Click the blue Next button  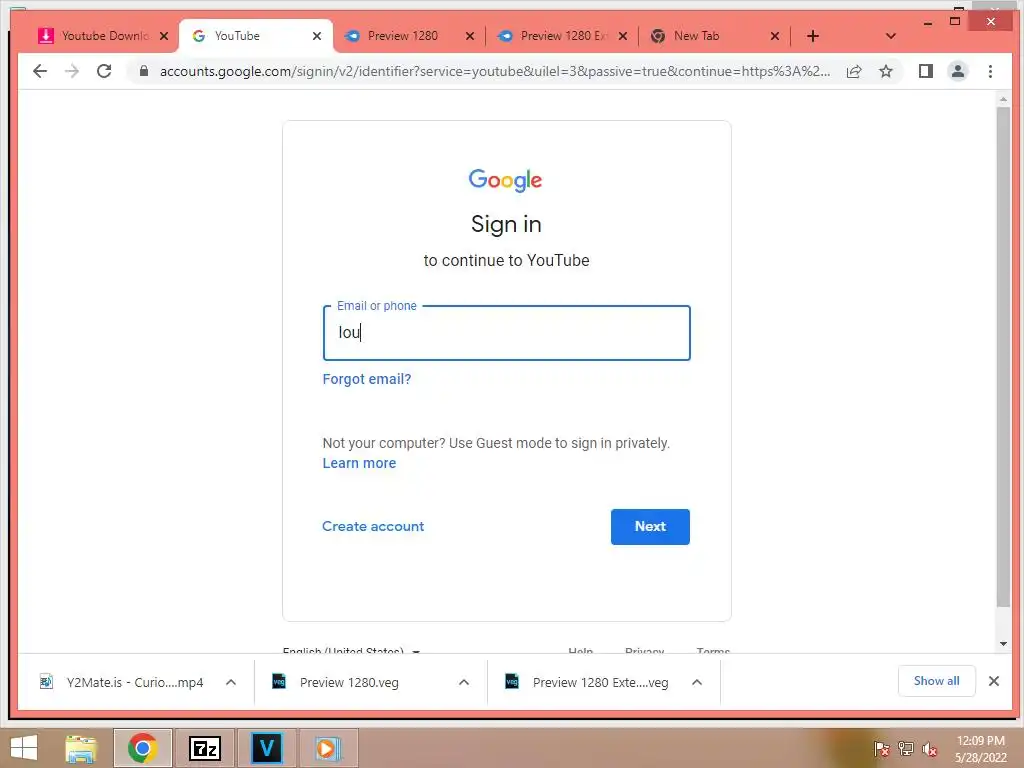650,526
